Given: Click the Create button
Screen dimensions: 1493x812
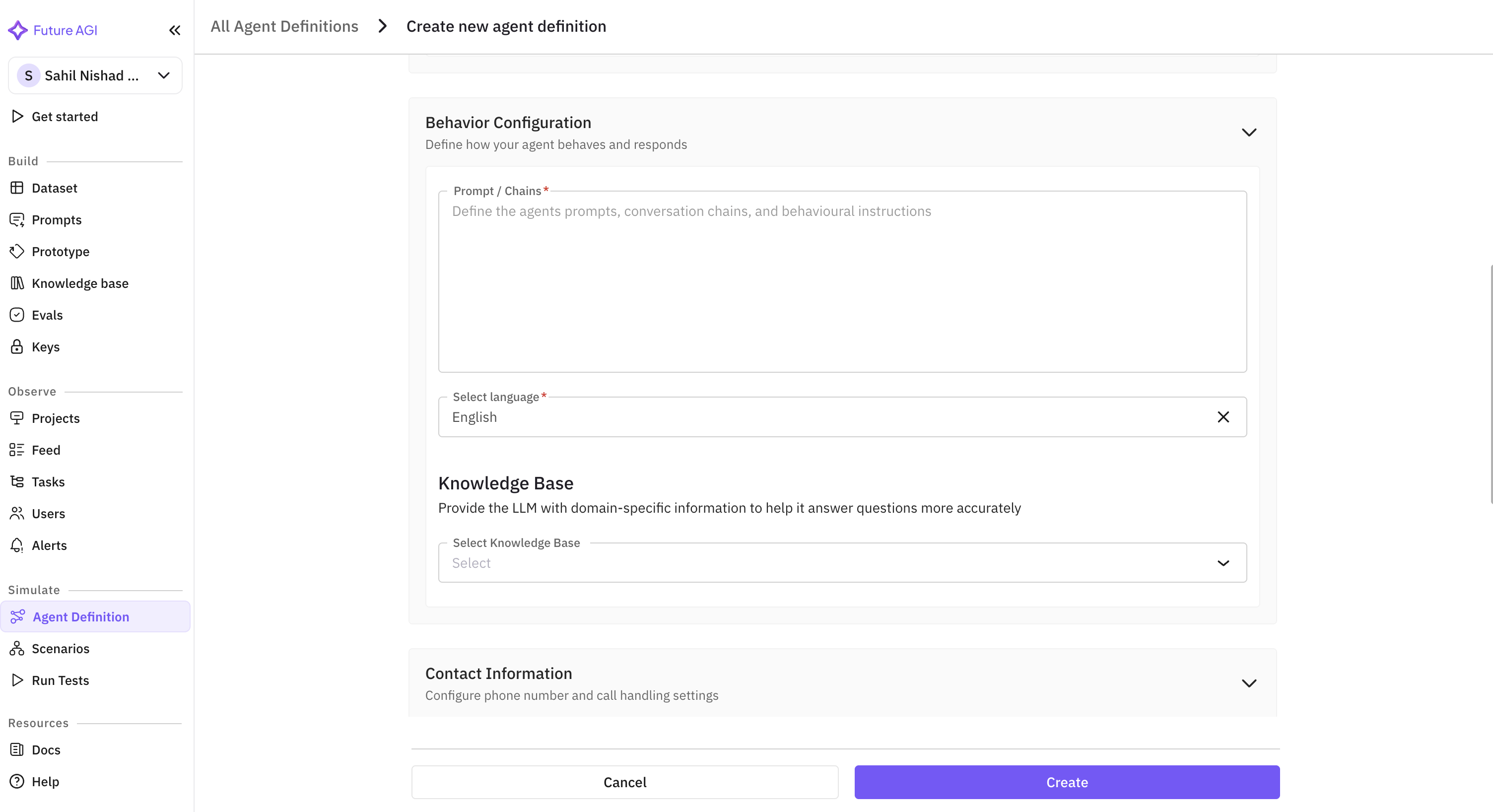Looking at the screenshot, I should (1067, 782).
